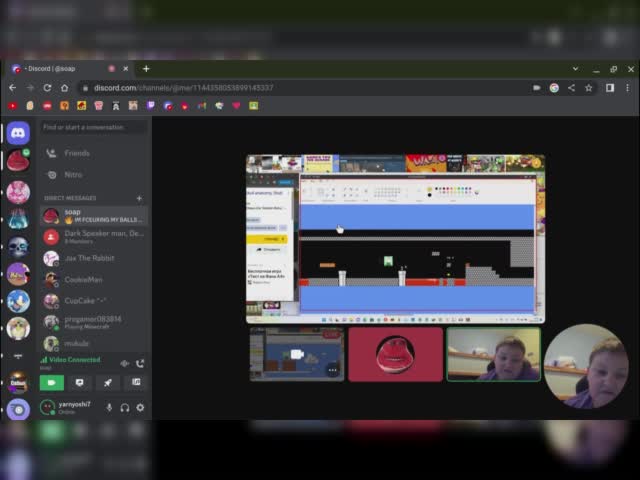
Task: Click the red blob server icon in sidebar
Action: [18, 160]
